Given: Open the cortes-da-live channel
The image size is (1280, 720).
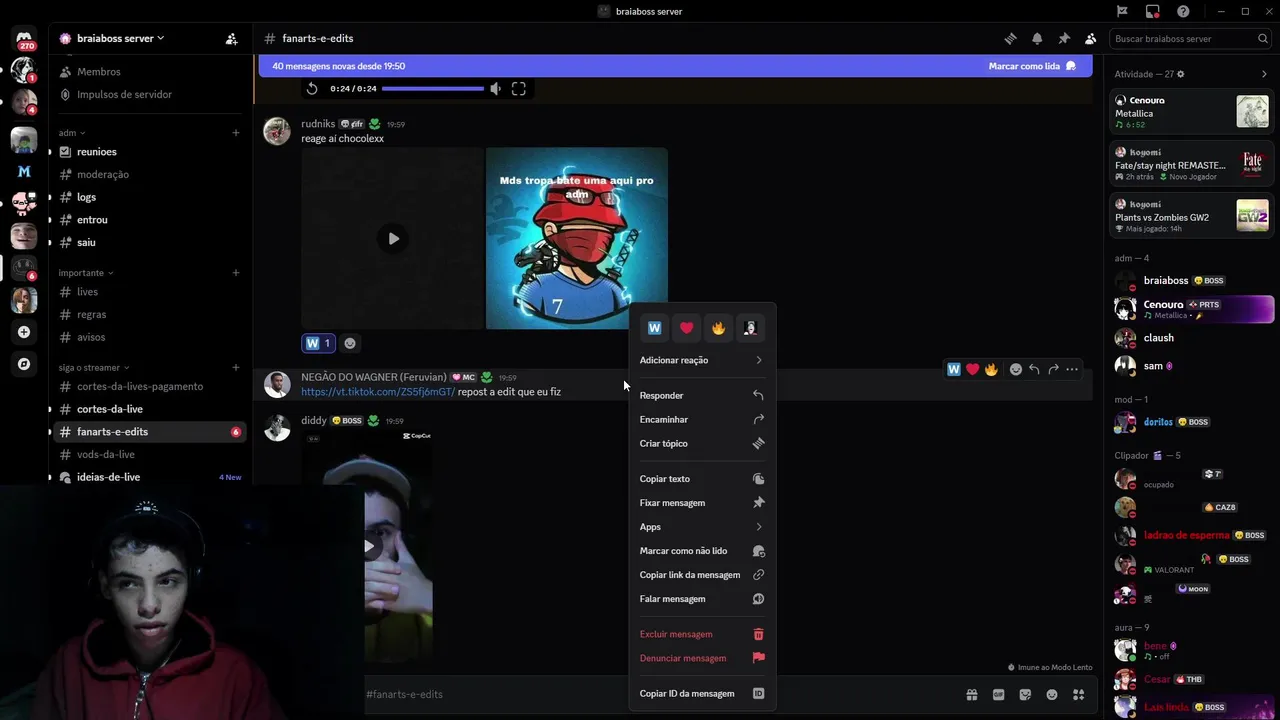Looking at the screenshot, I should coord(150,409).
